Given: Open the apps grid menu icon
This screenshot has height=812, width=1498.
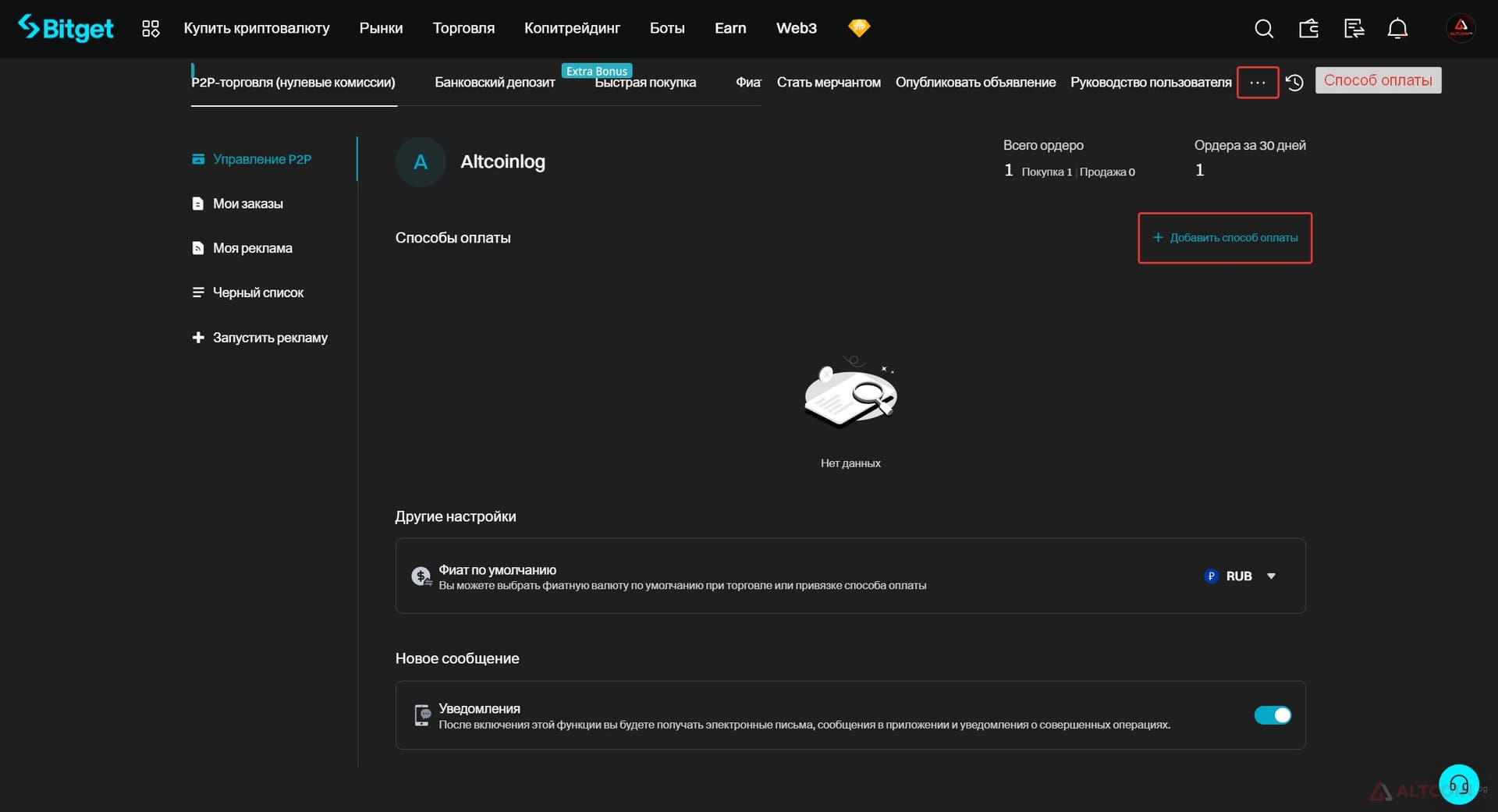Looking at the screenshot, I should [151, 29].
